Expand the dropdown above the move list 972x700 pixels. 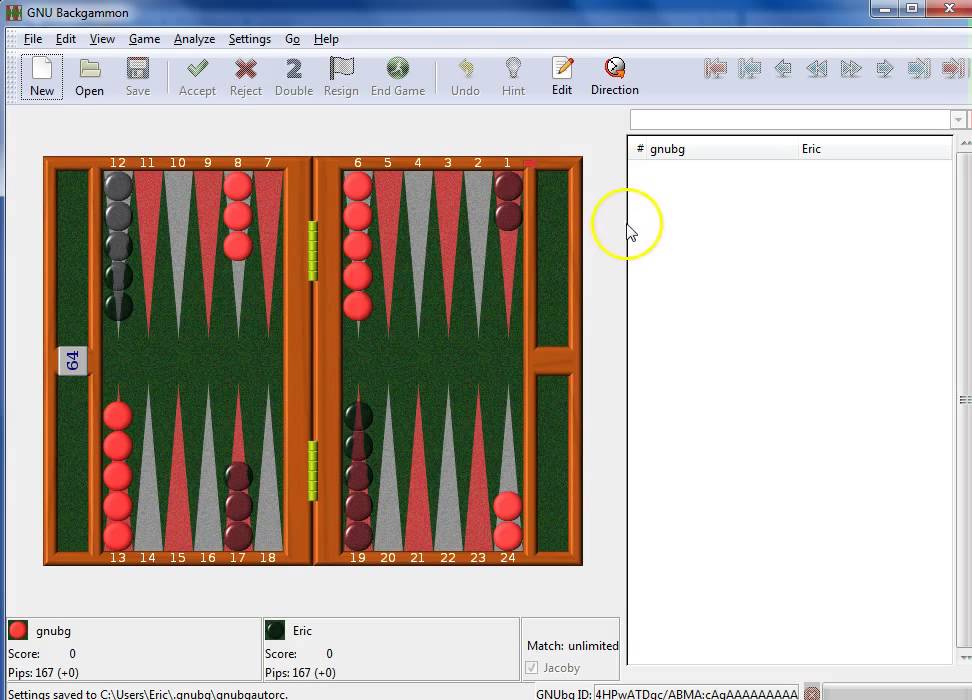click(x=958, y=119)
